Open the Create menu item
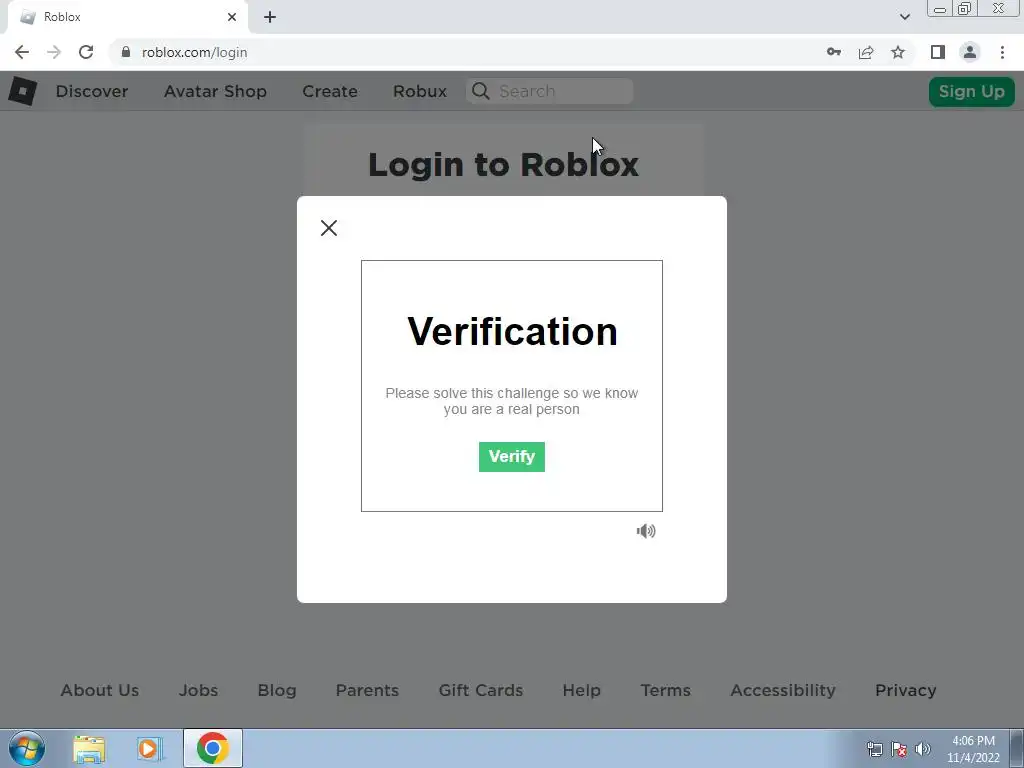This screenshot has height=768, width=1024. click(x=330, y=91)
